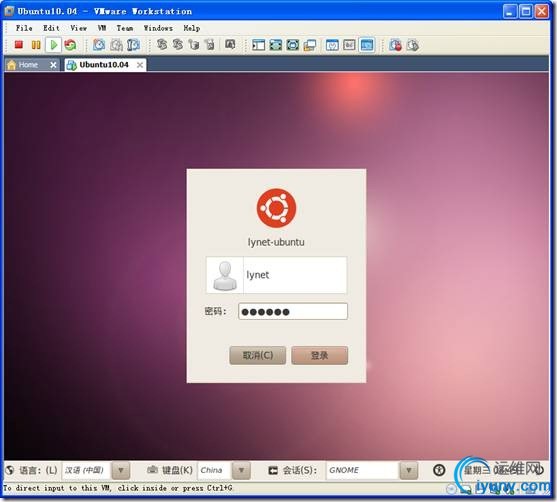Click the Ubuntu logo on login dialog
The image size is (557, 502).
pyautogui.click(x=276, y=208)
